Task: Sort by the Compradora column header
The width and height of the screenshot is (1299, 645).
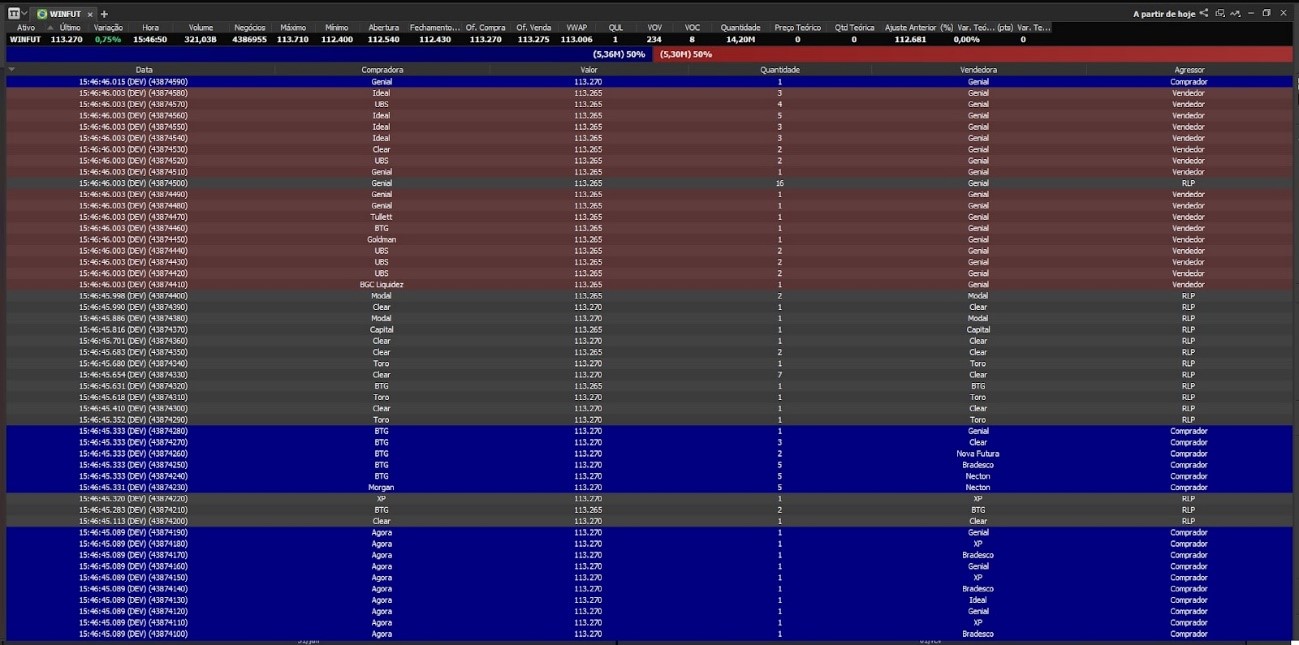Action: 382,70
